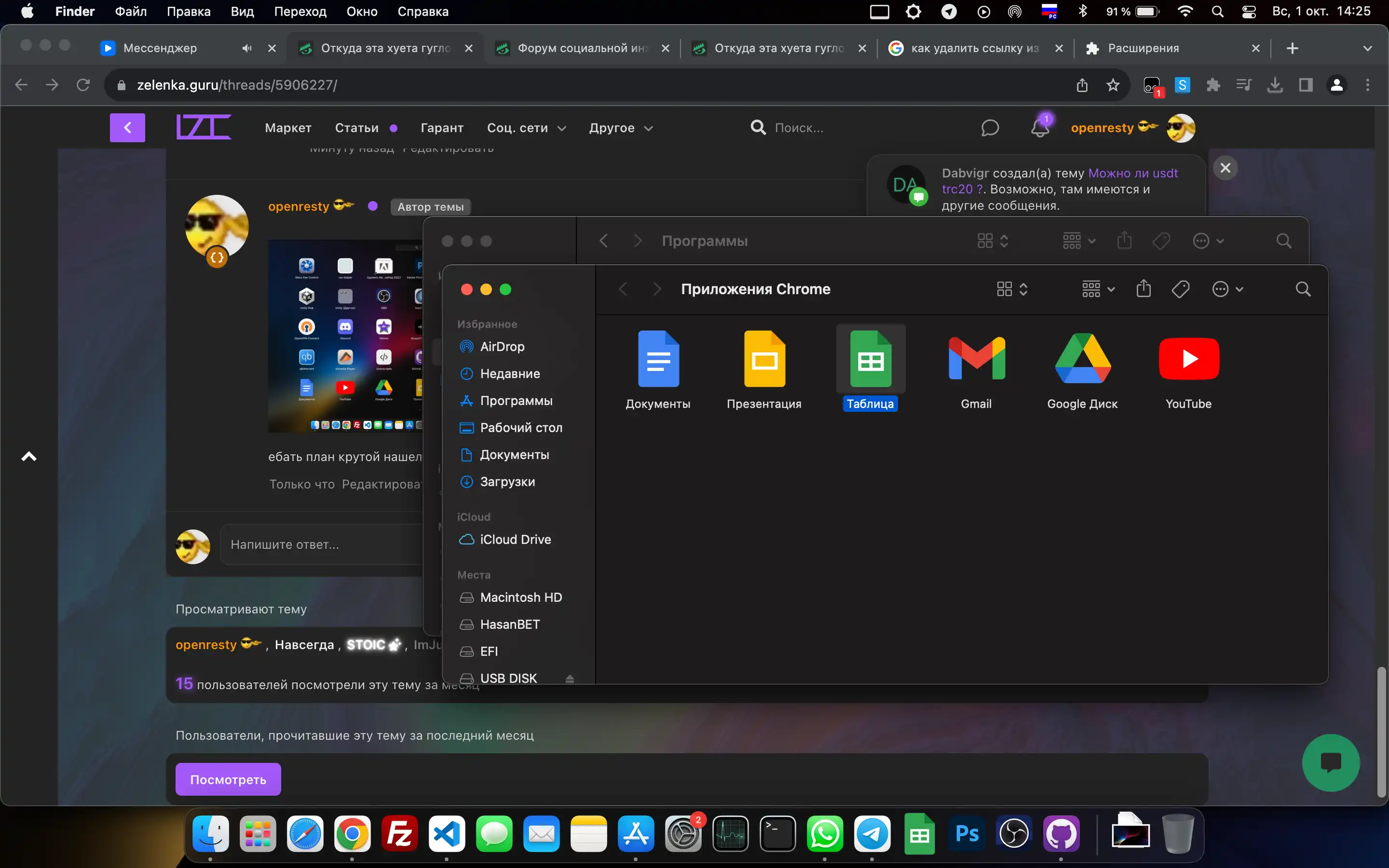
Task: Open grouping options in Программы window
Action: pos(1079,241)
